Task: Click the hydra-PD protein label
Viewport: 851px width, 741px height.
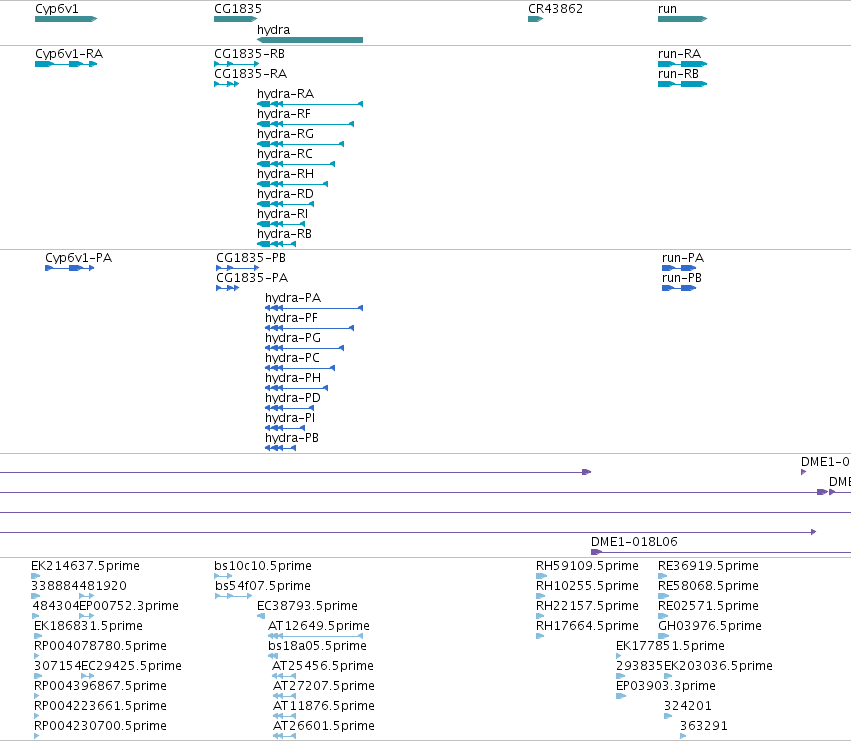Action: pos(293,398)
